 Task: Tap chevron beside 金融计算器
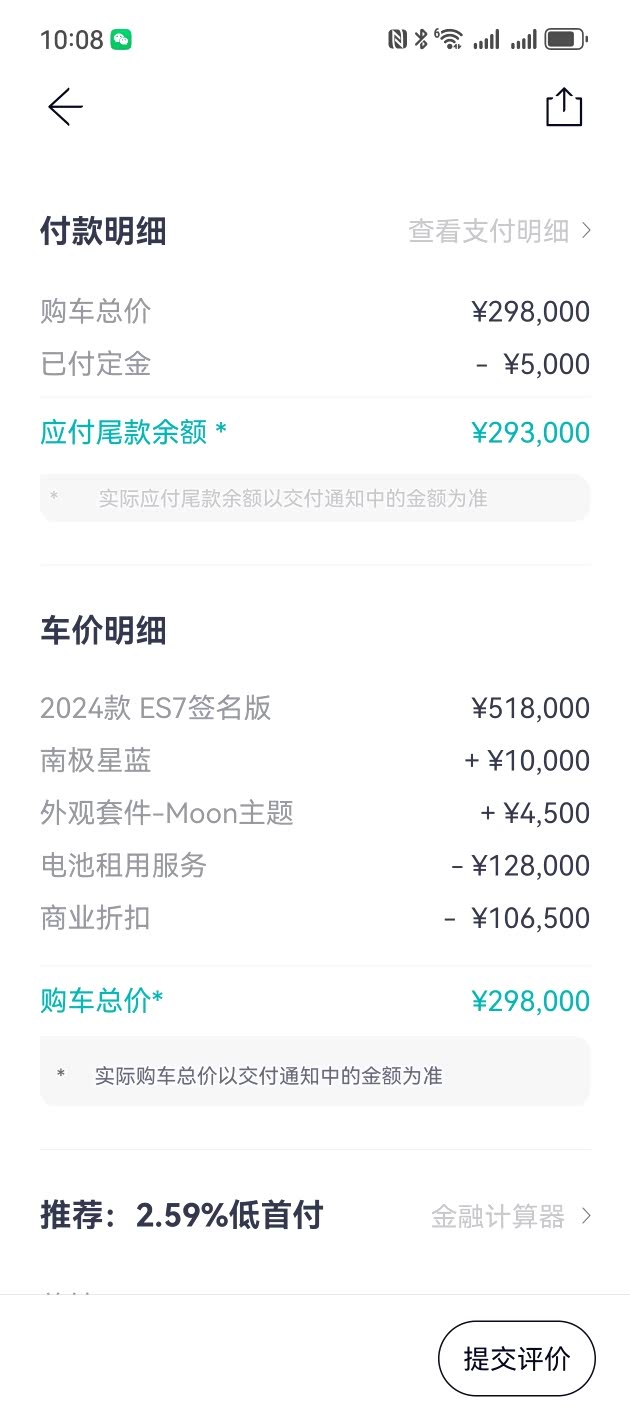click(x=587, y=1216)
